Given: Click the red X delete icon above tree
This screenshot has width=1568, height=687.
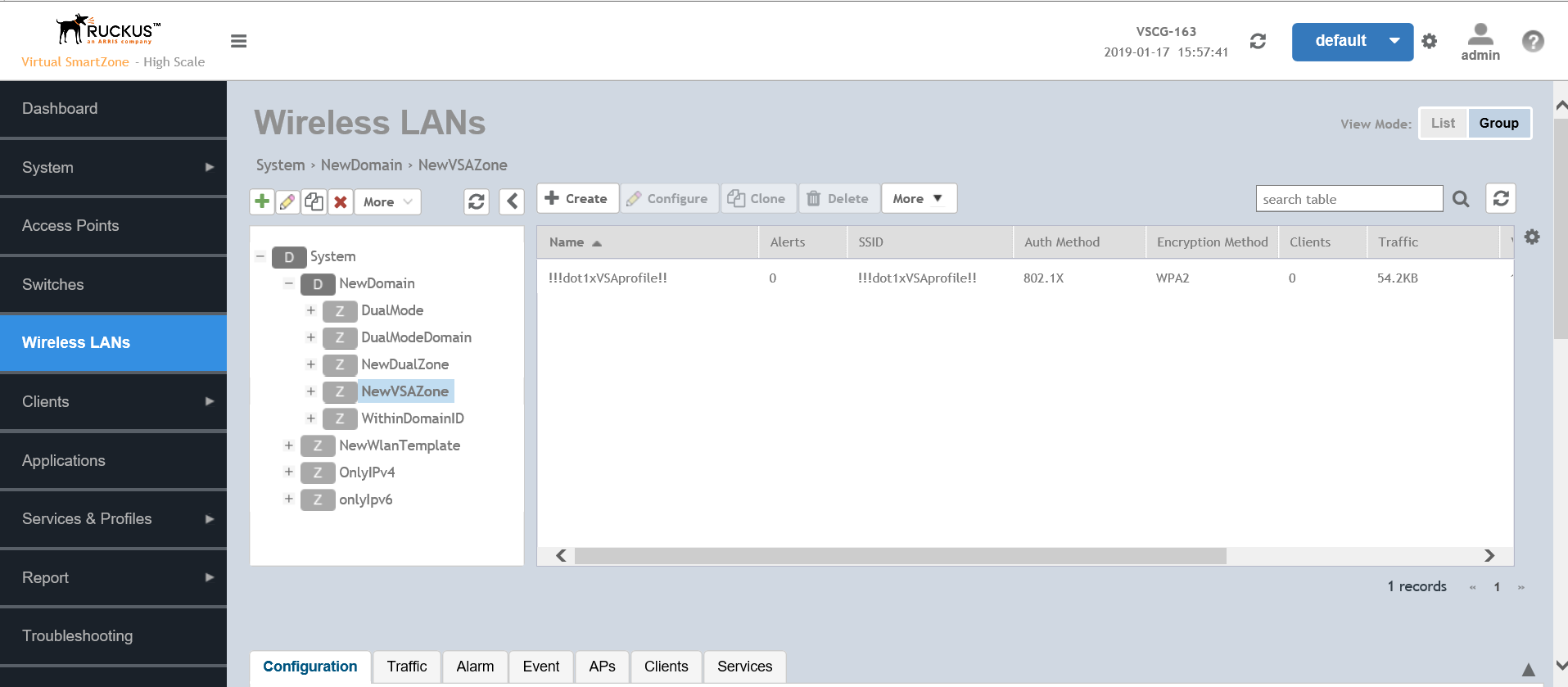Looking at the screenshot, I should [x=341, y=201].
